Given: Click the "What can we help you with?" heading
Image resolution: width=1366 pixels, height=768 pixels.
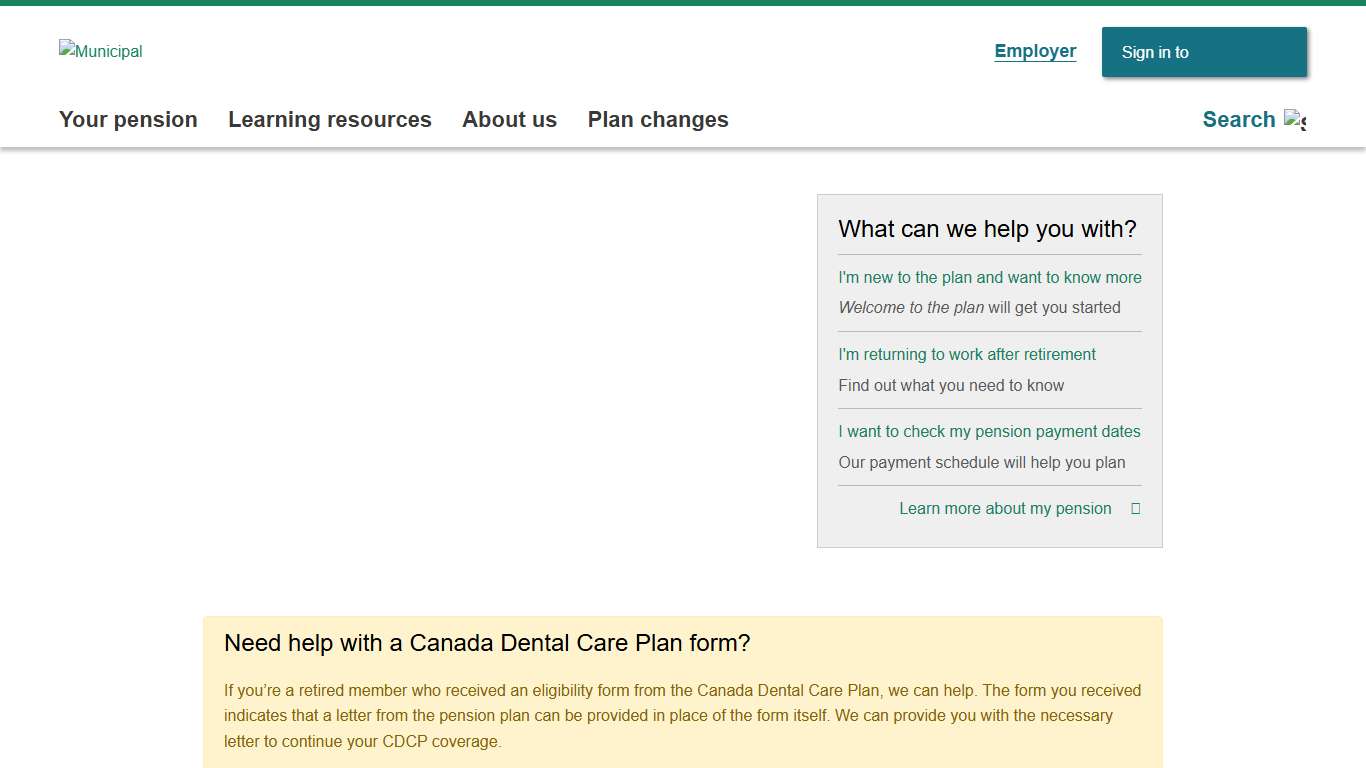Looking at the screenshot, I should [x=987, y=229].
